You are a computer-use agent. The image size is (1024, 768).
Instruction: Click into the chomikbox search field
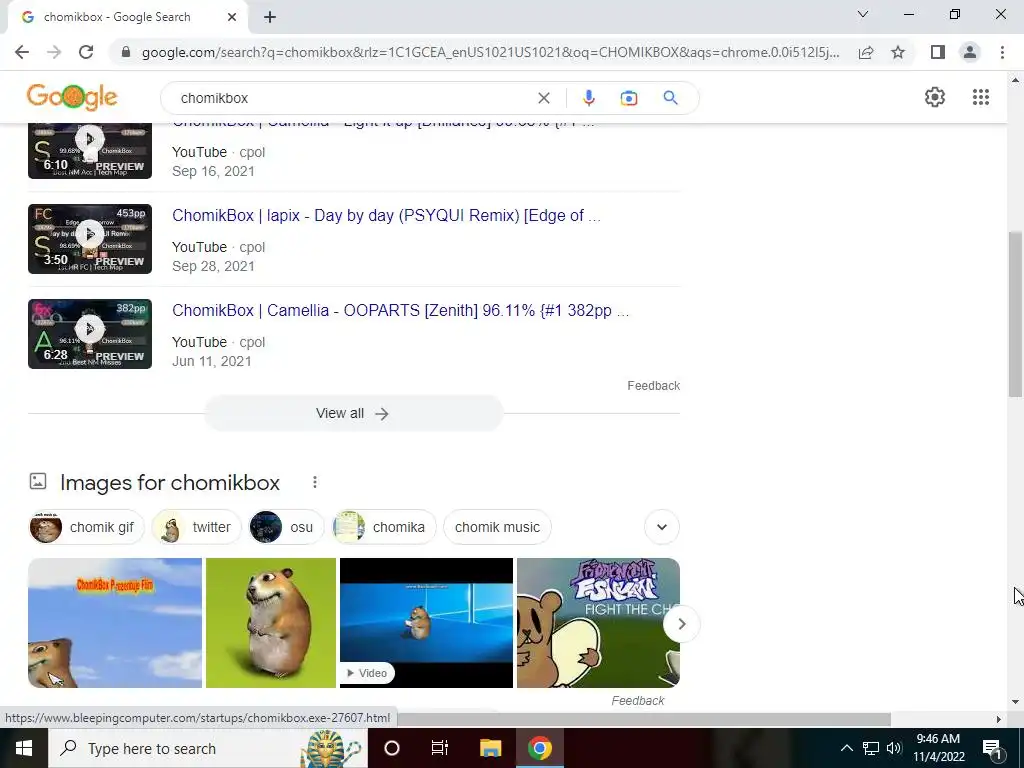(x=353, y=98)
